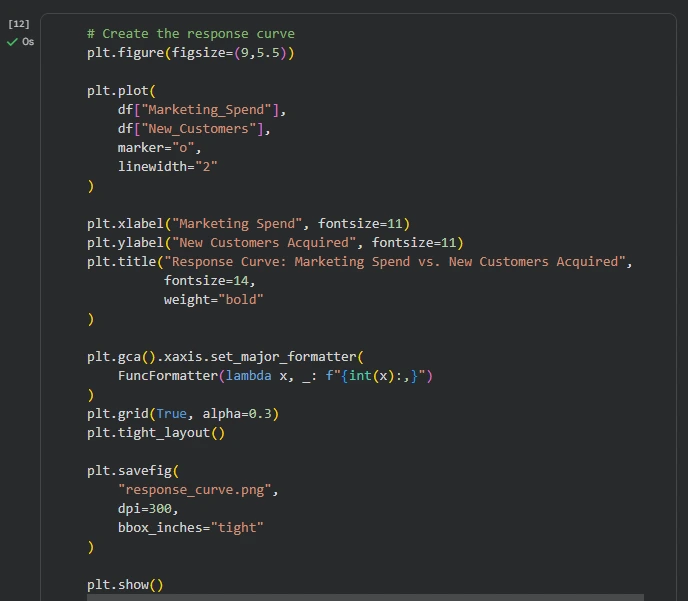Image resolution: width=688 pixels, height=601 pixels.
Task: Click the 'weight="bold"' argument
Action: coord(214,300)
